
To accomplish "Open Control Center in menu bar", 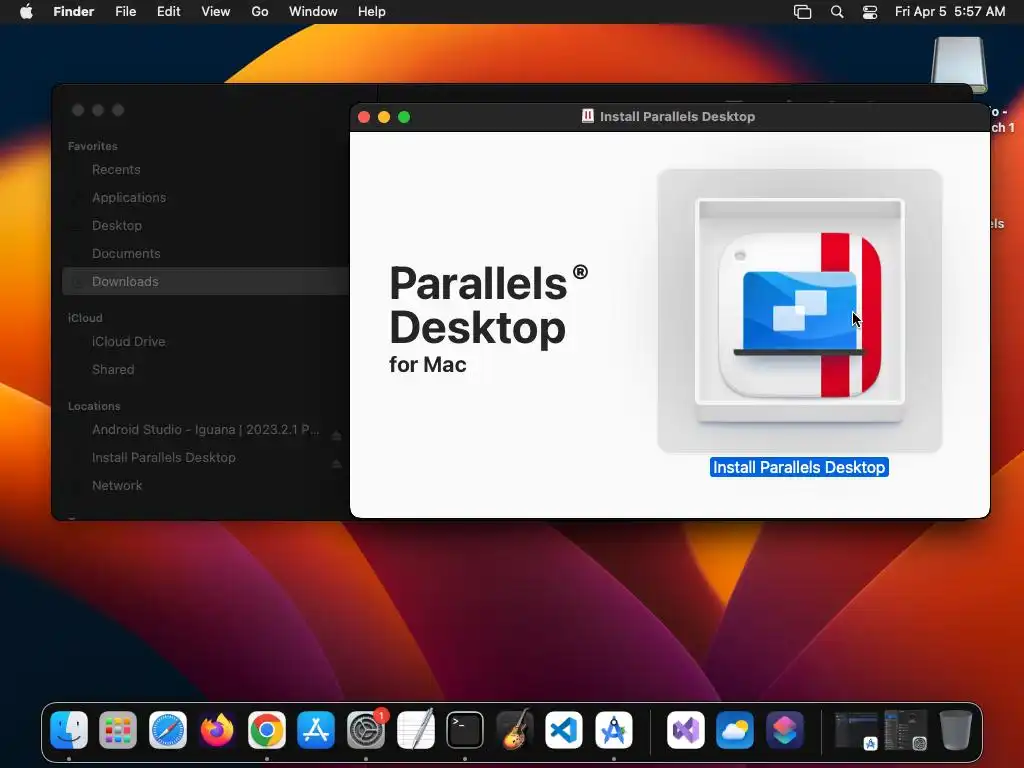I will coord(870,12).
